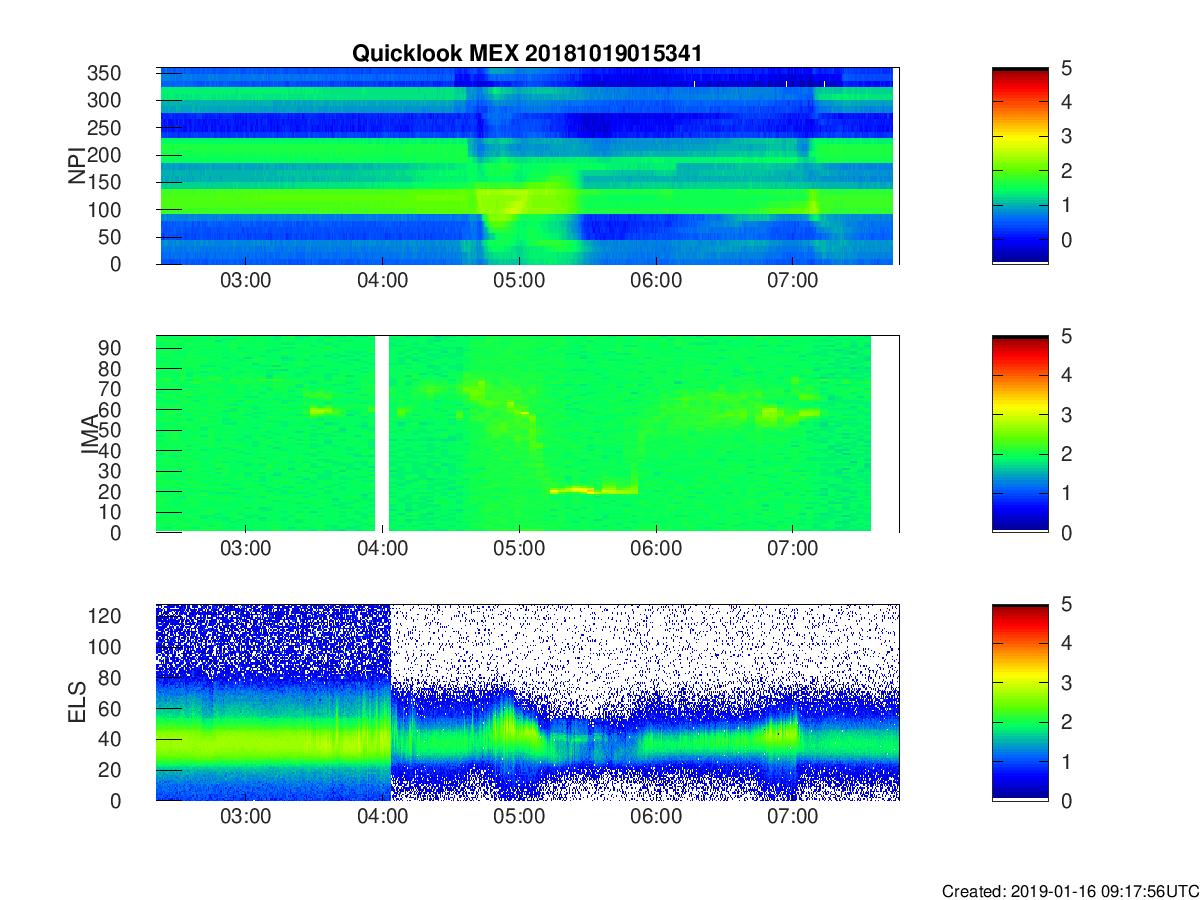Click the 07:00 time label under ELS plot
Viewport: 1200px width, 900px height.
[x=792, y=817]
